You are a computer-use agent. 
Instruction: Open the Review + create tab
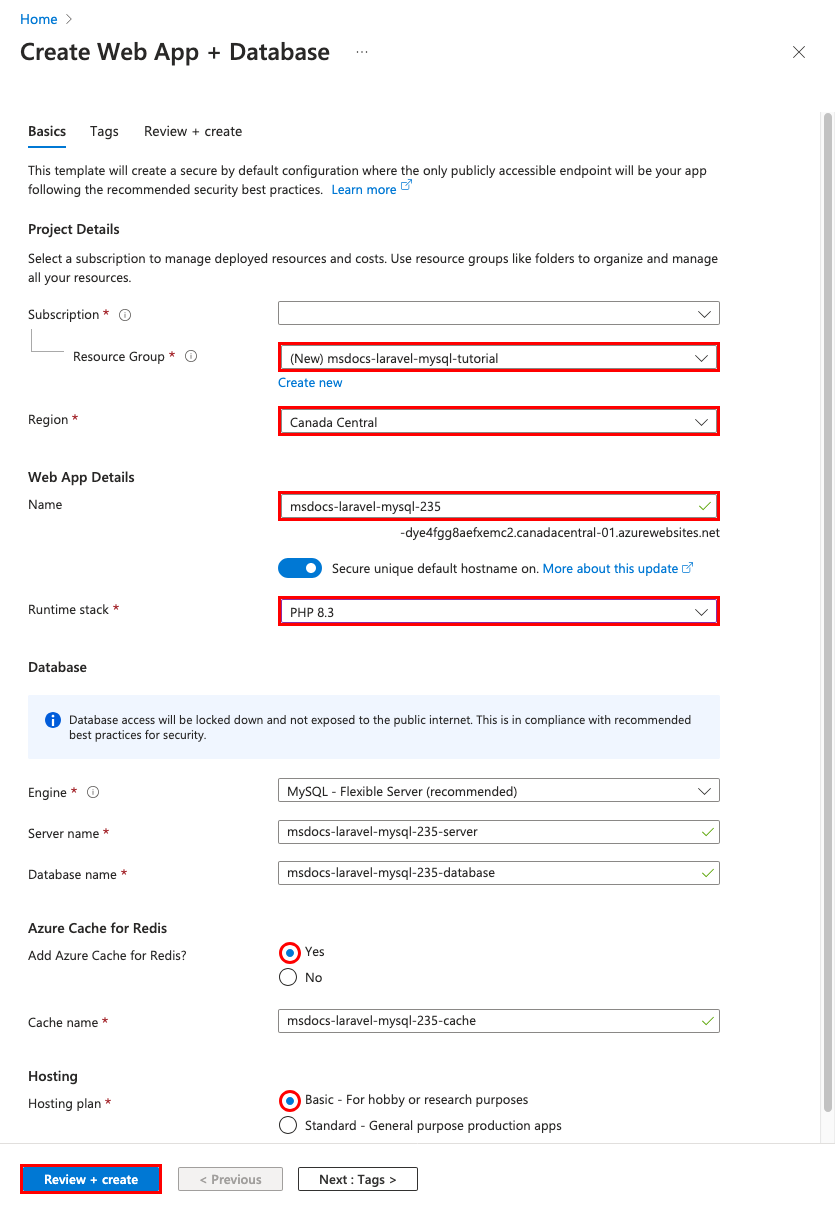tap(193, 131)
